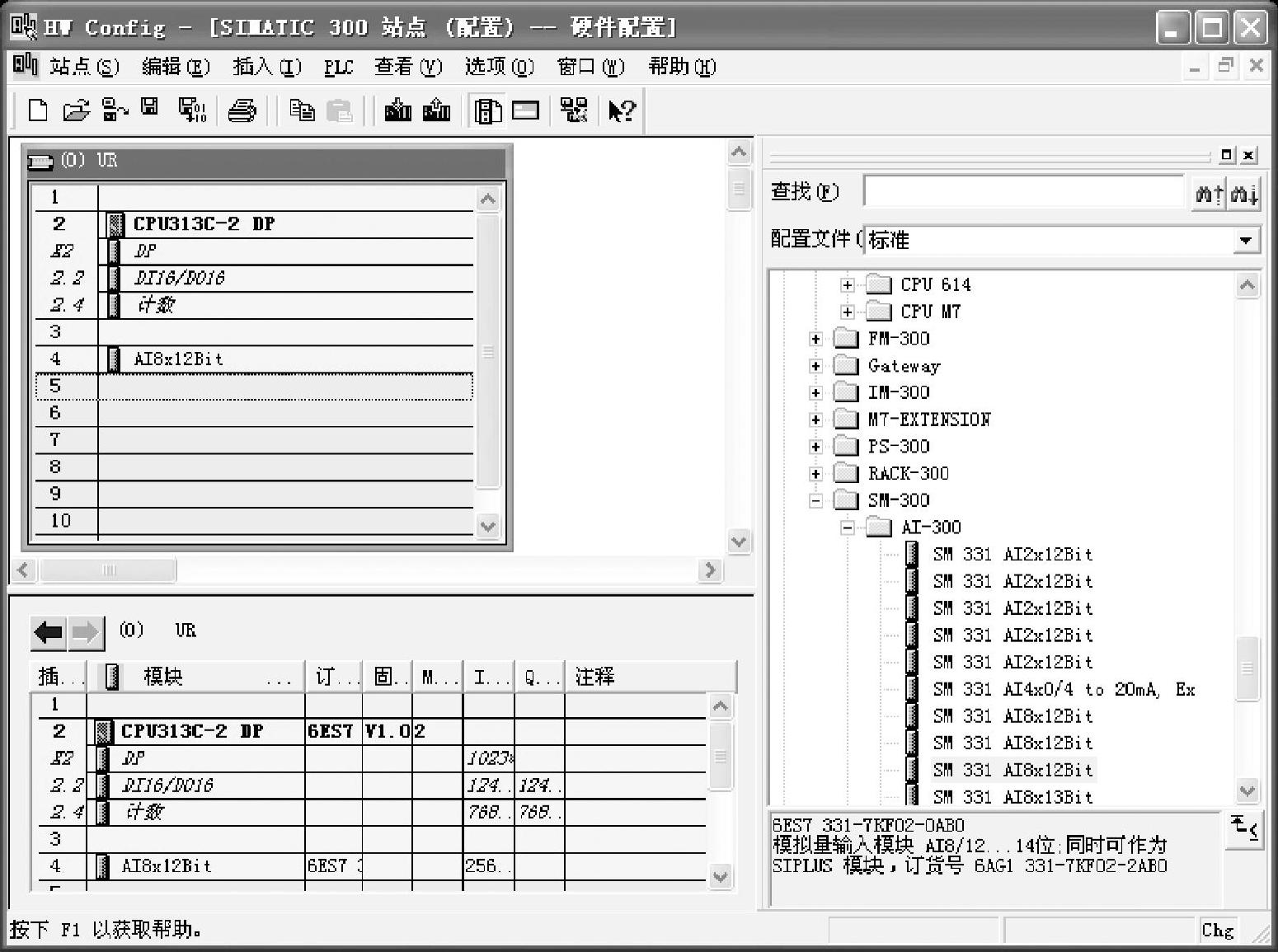Expand the Gateway folder
This screenshot has width=1278, height=952.
[x=815, y=367]
